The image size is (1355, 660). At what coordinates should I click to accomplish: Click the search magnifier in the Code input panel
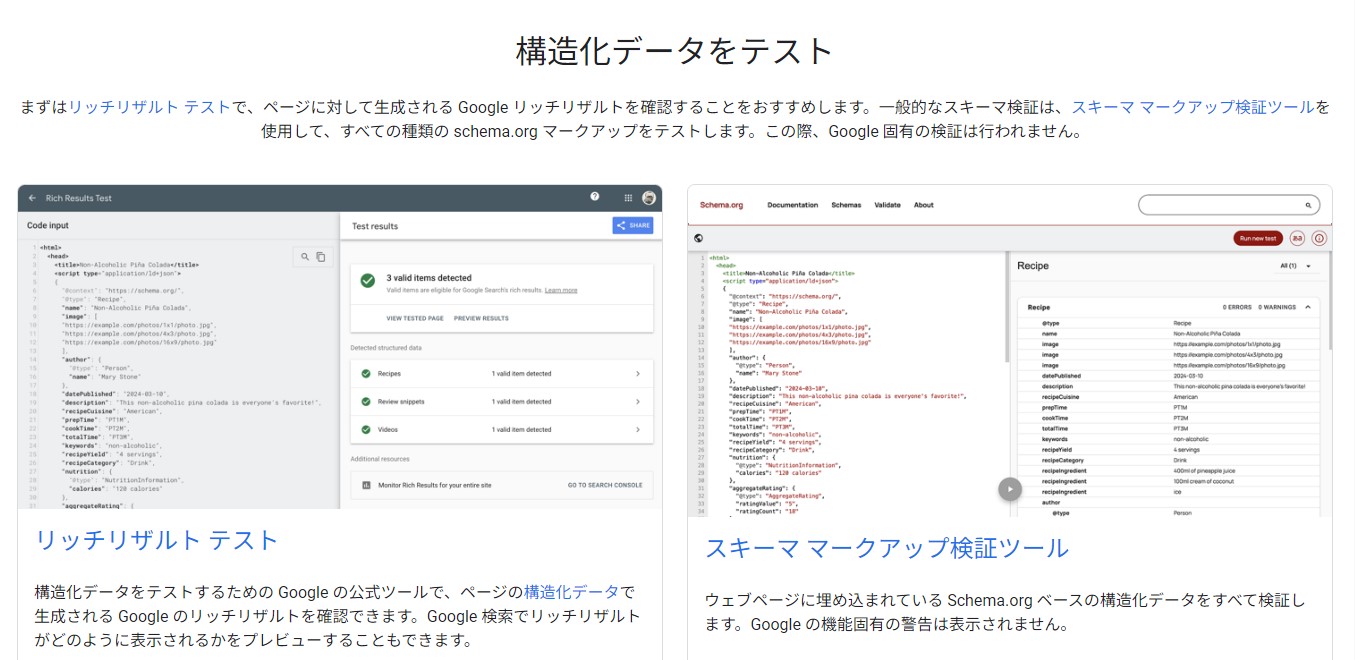click(x=305, y=257)
